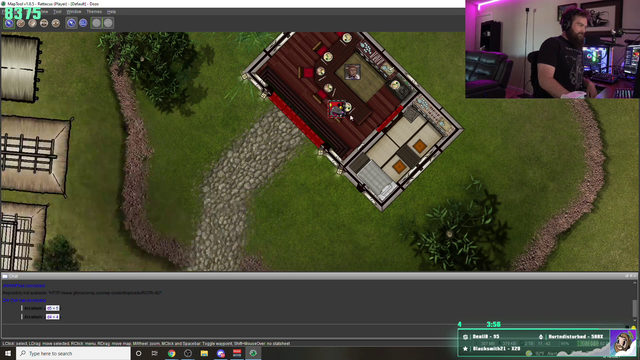
Task: Open the Tool menu
Action: coord(57,12)
